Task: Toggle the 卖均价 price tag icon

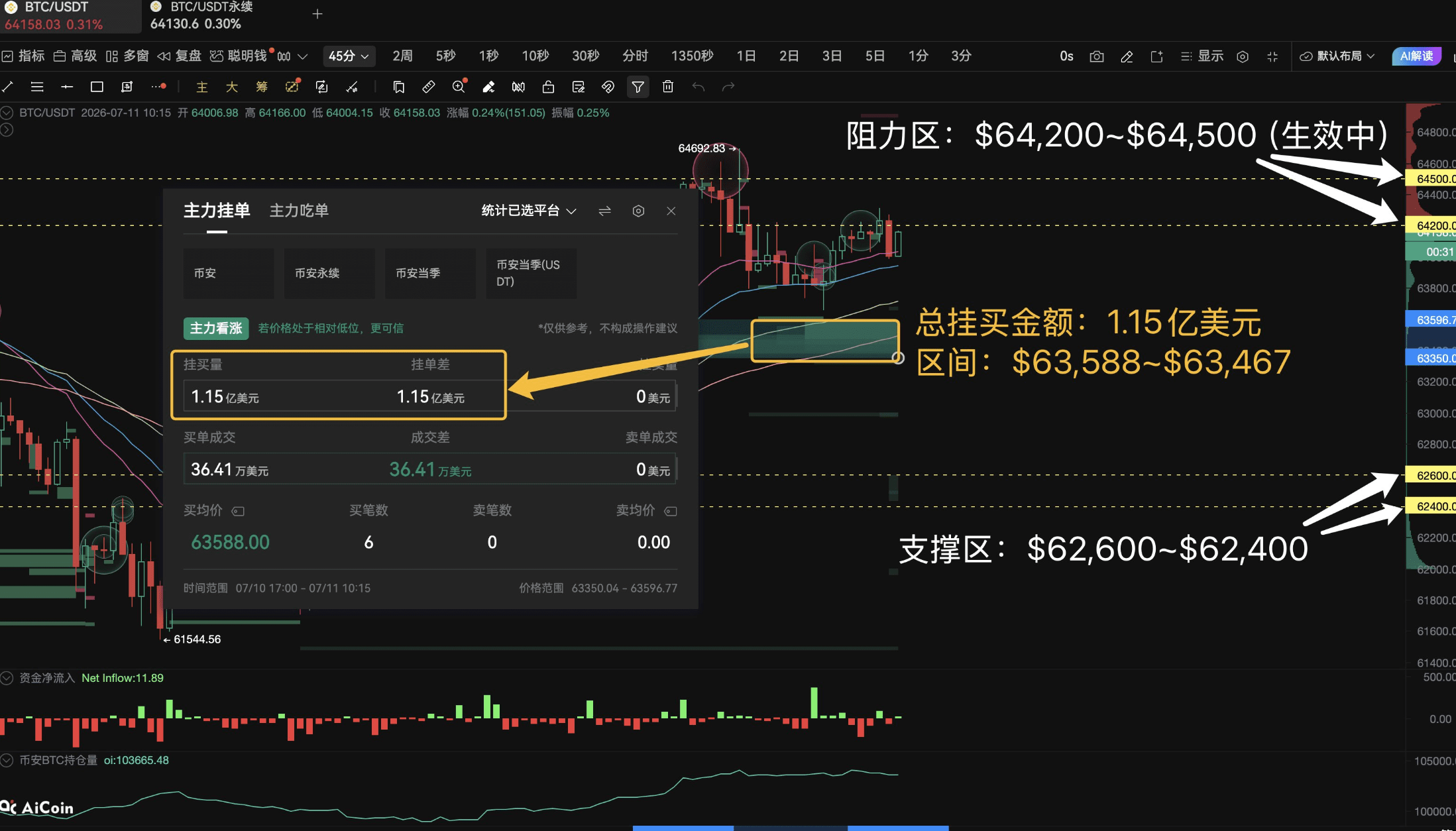Action: 671,511
